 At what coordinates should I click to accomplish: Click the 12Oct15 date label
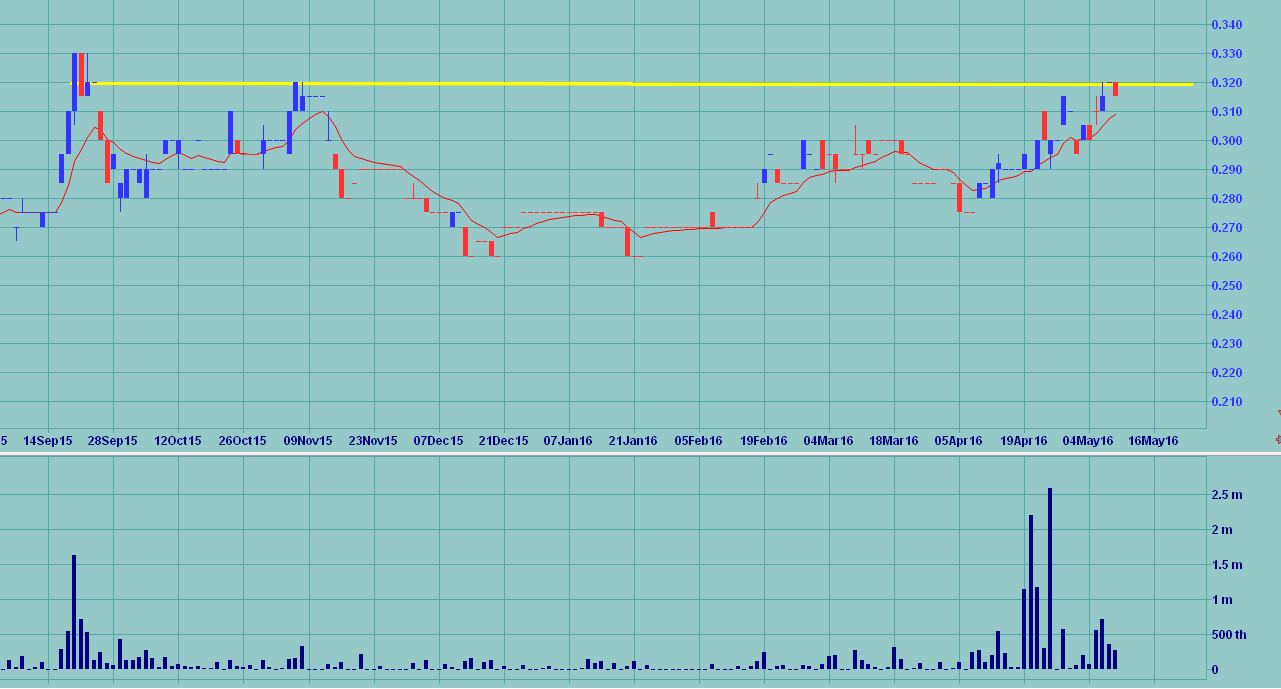coord(178,441)
